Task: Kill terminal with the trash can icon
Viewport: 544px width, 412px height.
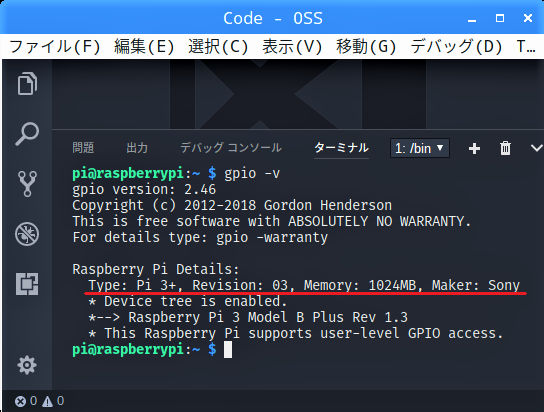Action: [505, 148]
